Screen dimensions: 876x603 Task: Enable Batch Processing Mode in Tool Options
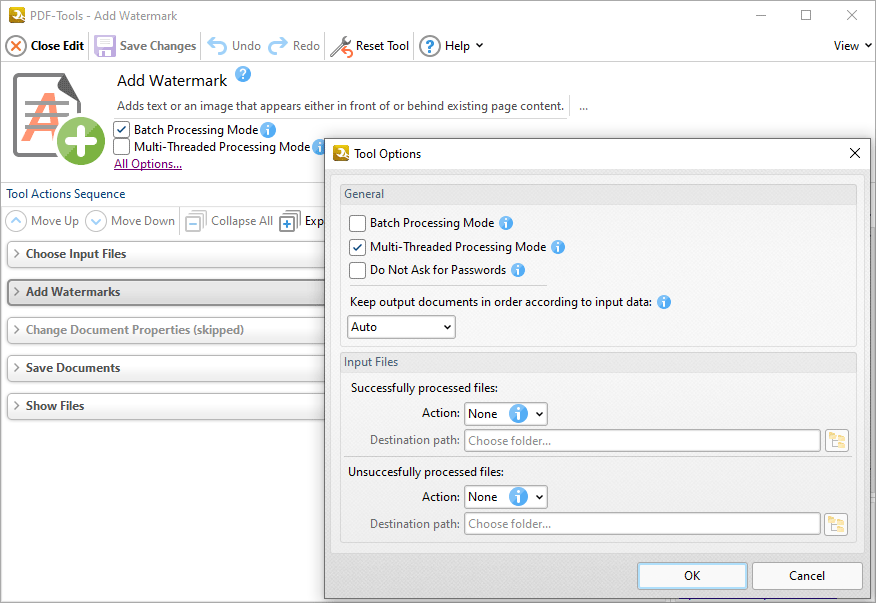[358, 224]
